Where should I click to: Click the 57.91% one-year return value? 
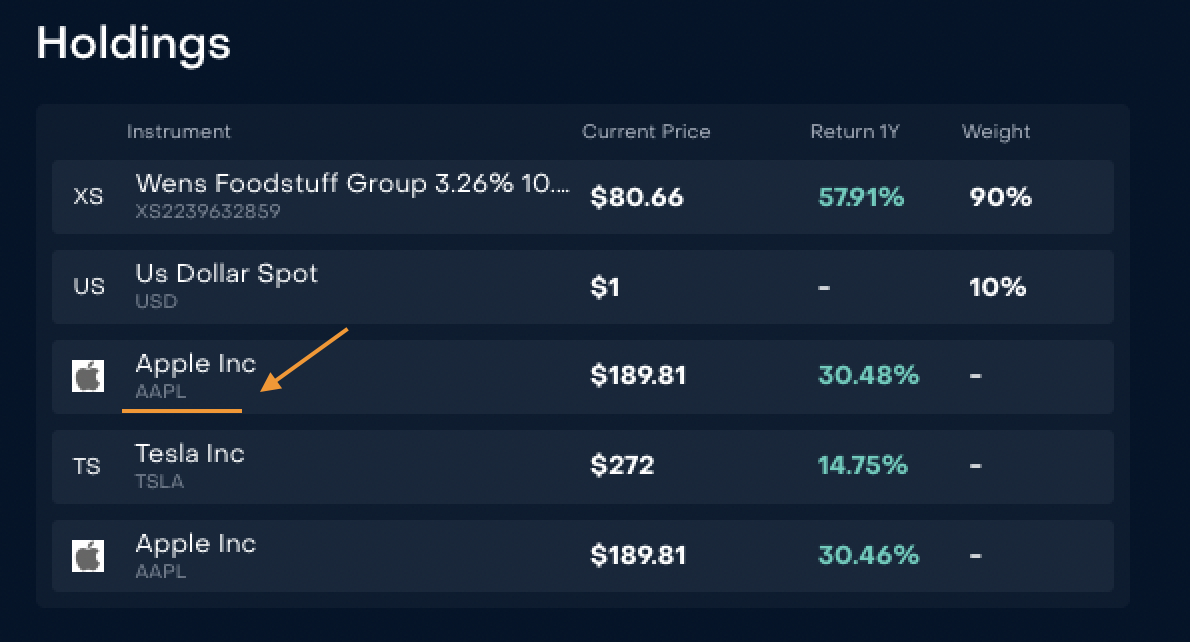click(860, 198)
